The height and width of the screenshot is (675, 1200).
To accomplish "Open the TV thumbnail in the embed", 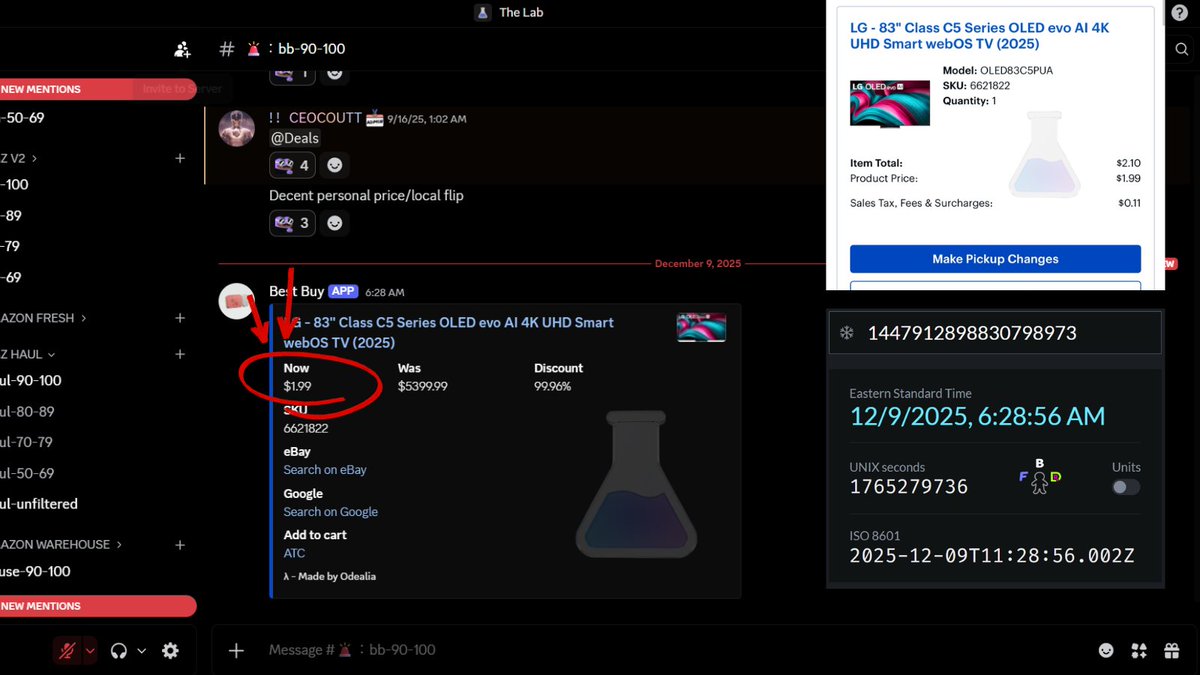I will pos(701,327).
